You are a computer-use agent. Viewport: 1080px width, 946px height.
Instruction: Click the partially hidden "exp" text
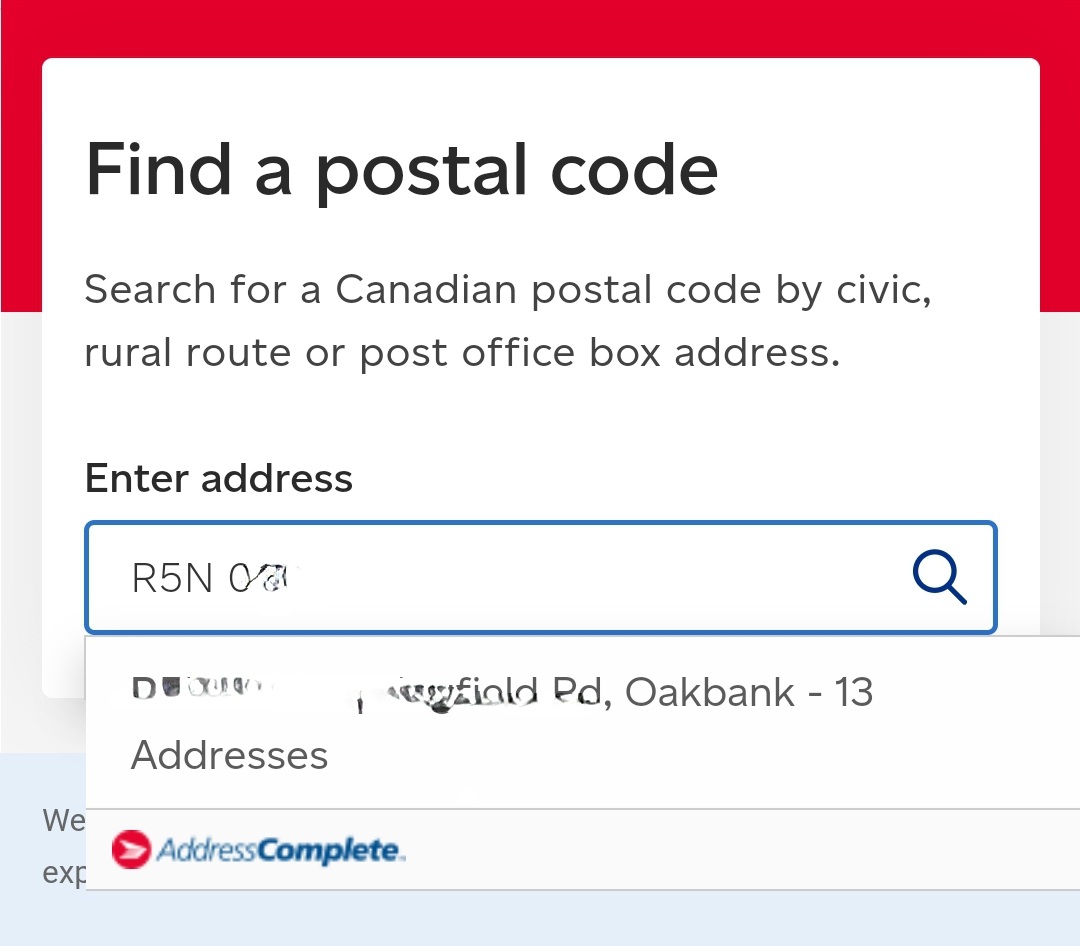(x=63, y=873)
